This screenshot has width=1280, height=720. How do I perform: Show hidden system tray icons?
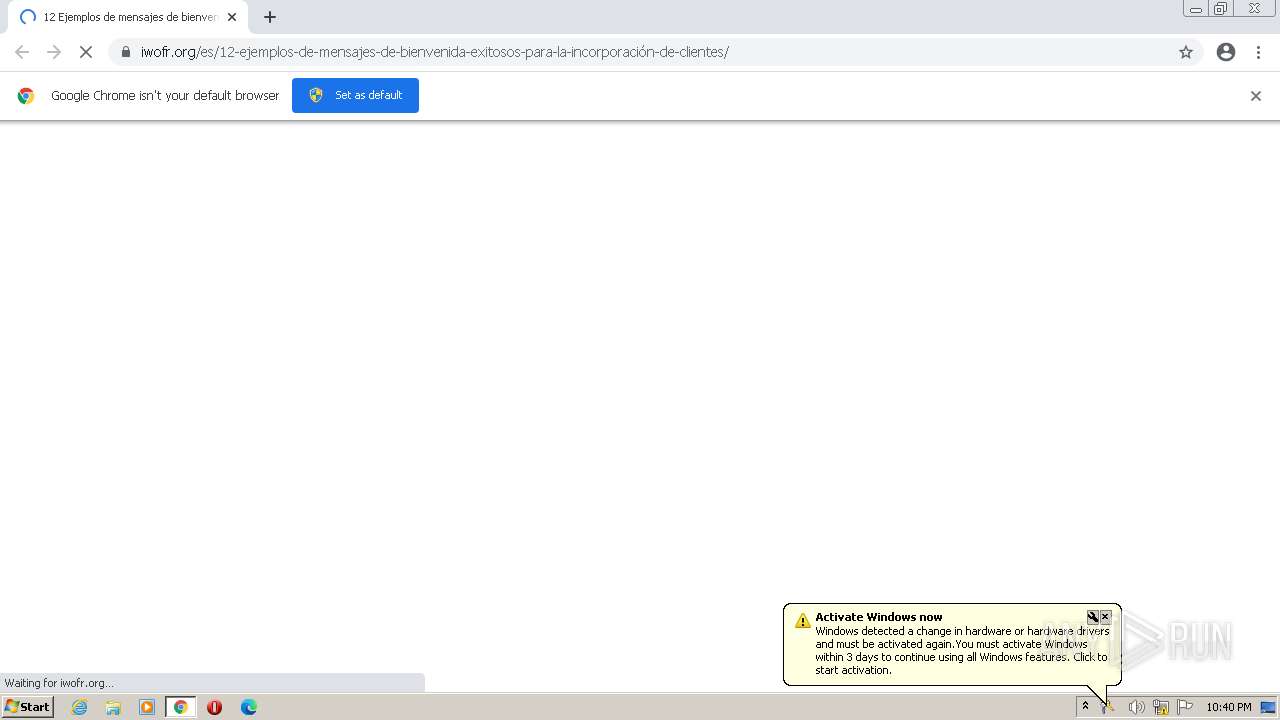[x=1085, y=707]
